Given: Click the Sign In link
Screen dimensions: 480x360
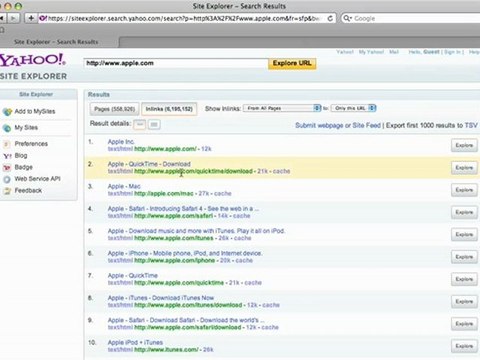Looking at the screenshot, I should (452, 52).
